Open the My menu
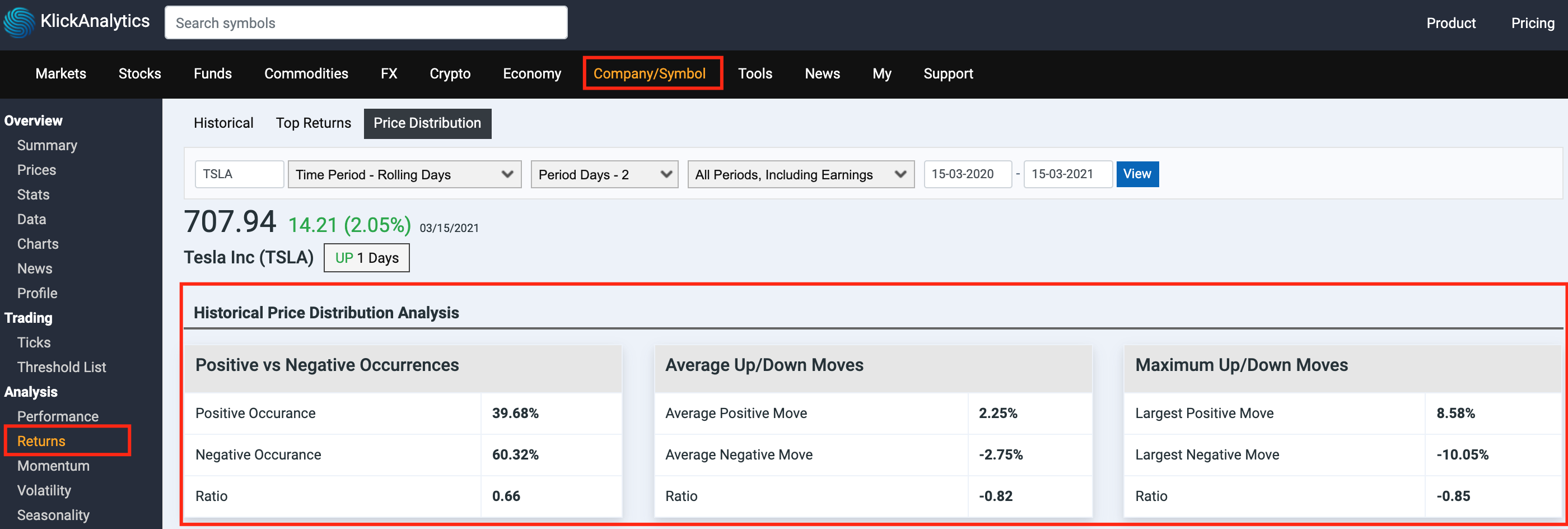Viewport: 1568px width, 529px height. click(881, 74)
